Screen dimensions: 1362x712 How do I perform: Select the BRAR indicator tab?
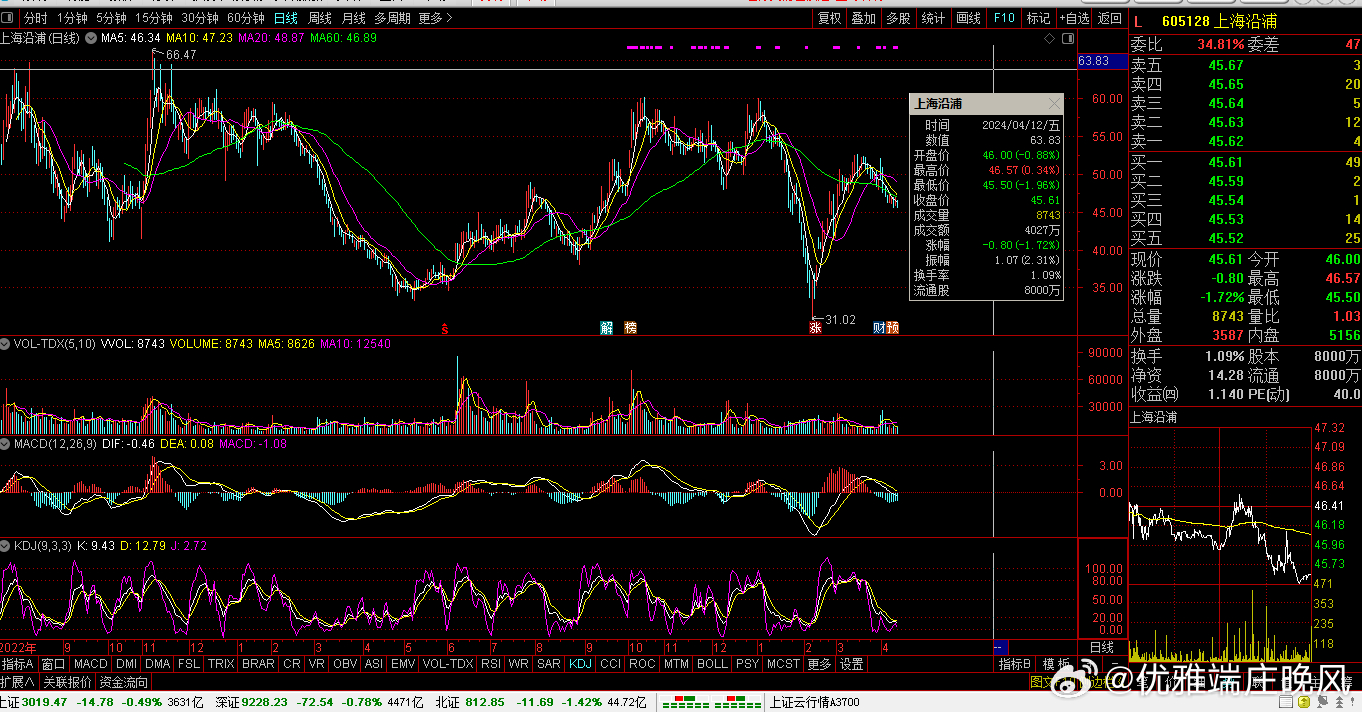[x=258, y=664]
